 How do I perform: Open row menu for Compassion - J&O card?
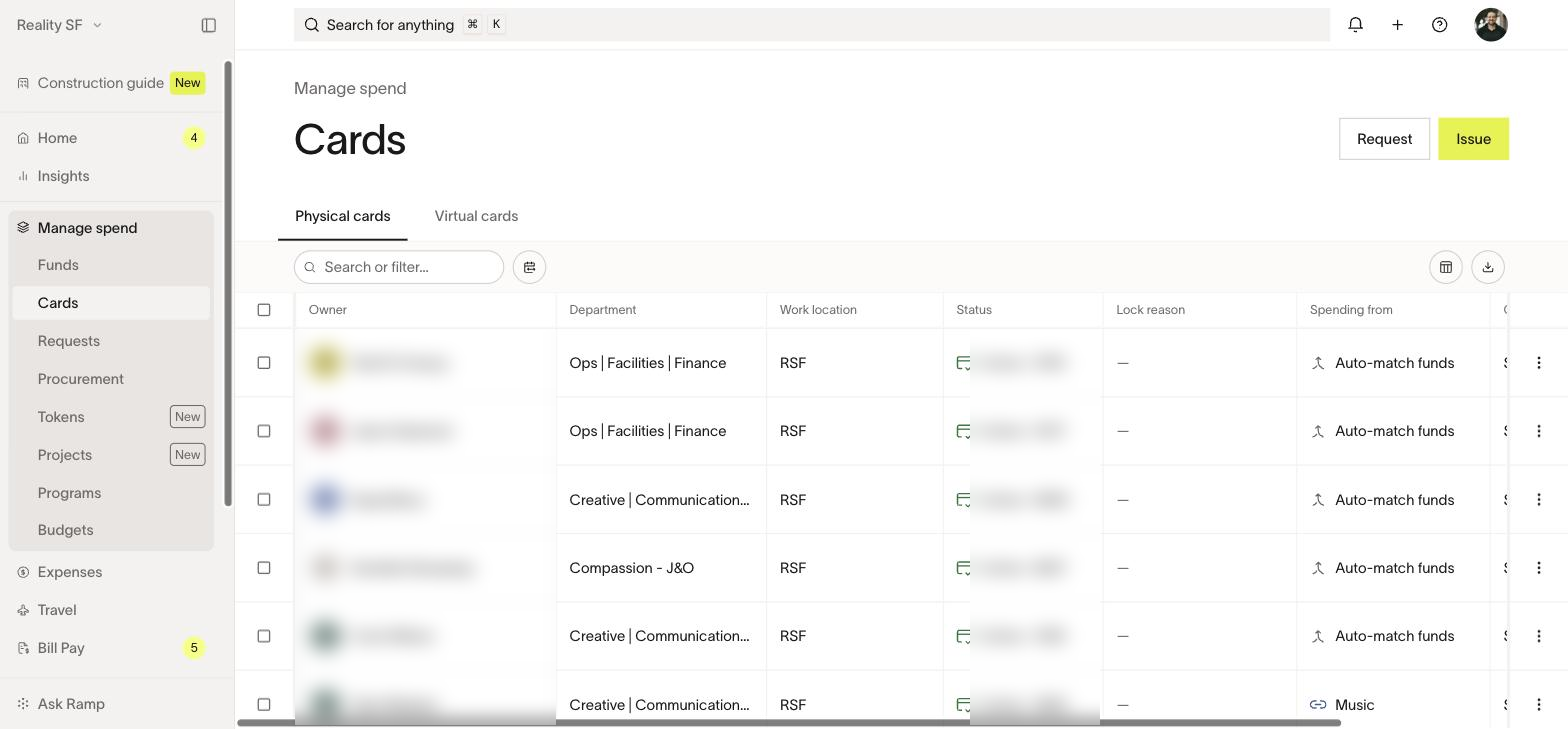pyautogui.click(x=1539, y=568)
